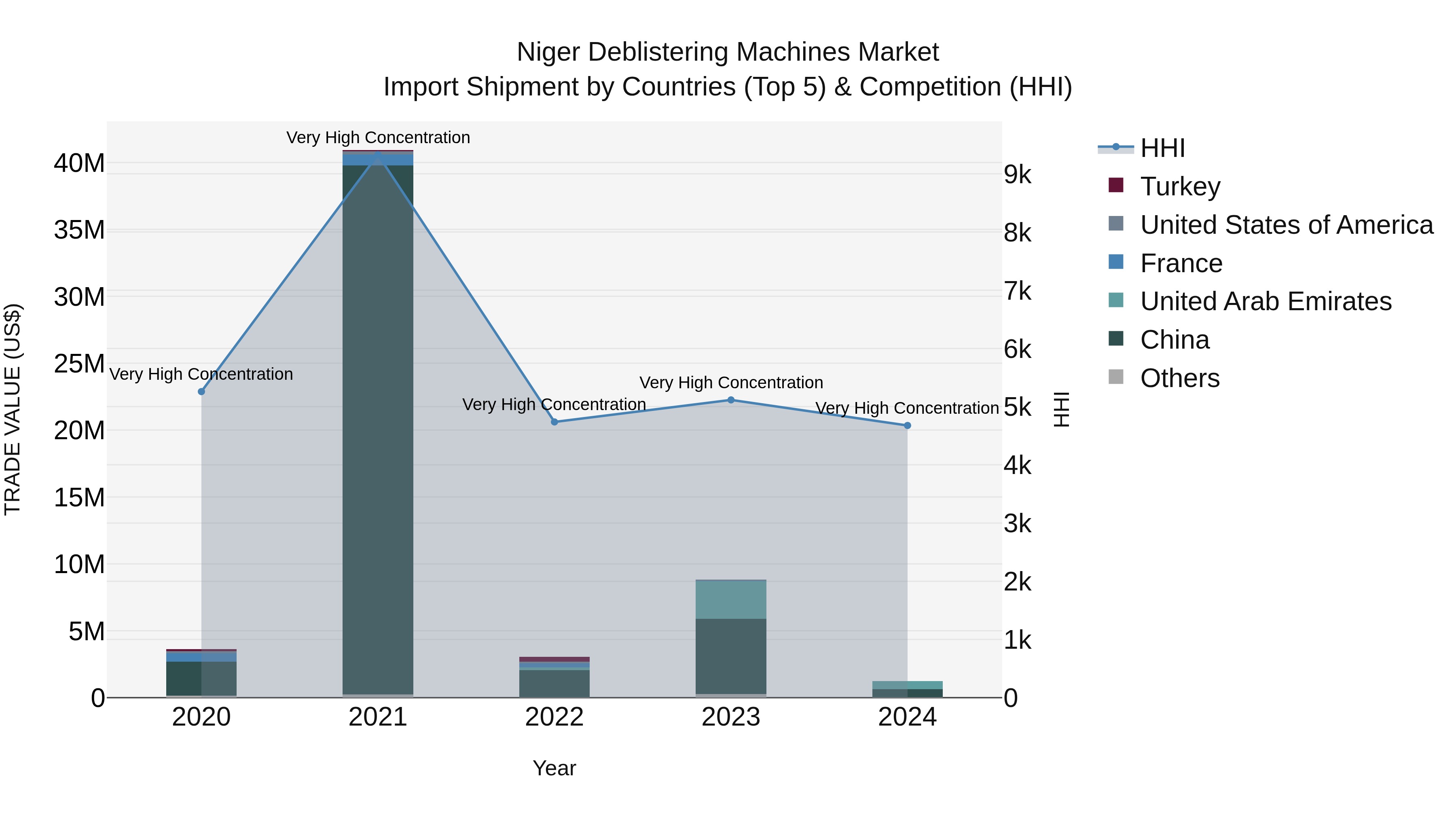Click the 2021 x-axis label

click(378, 717)
